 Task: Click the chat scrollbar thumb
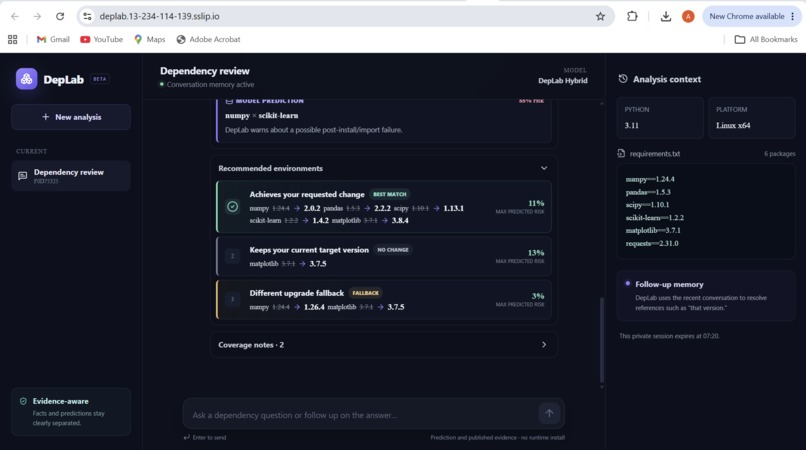click(602, 339)
